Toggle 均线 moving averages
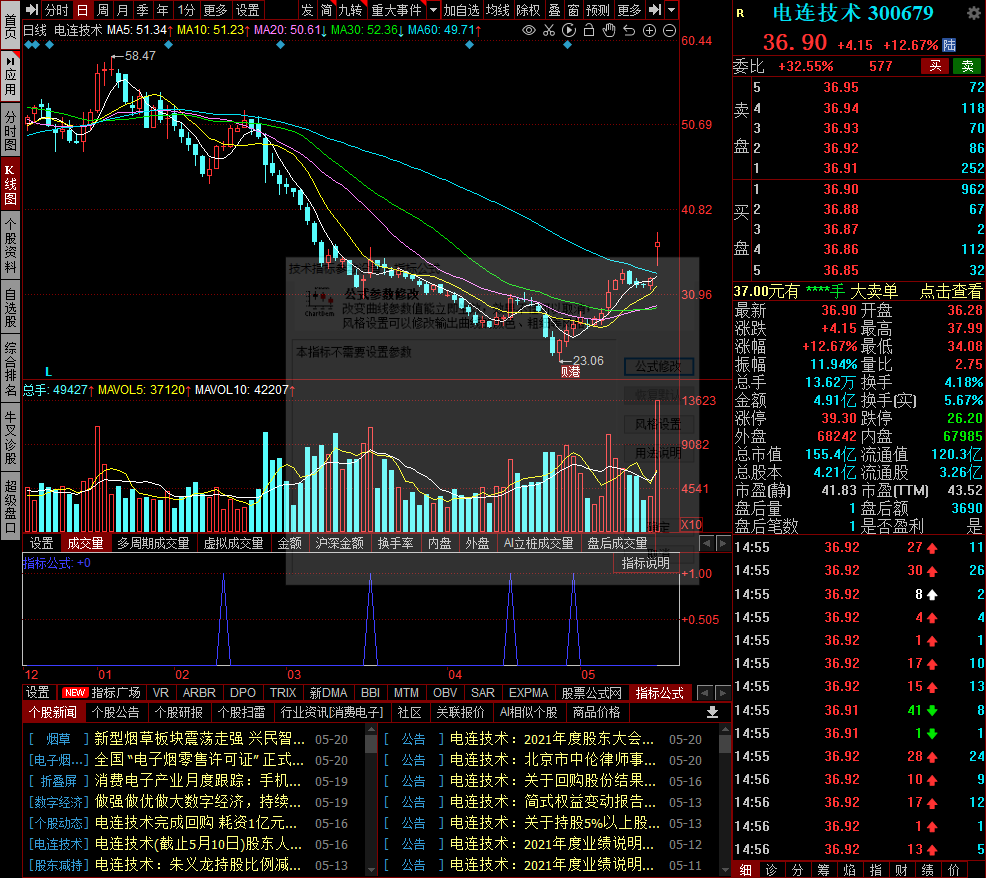Viewport: 986px width, 878px height. tap(497, 10)
